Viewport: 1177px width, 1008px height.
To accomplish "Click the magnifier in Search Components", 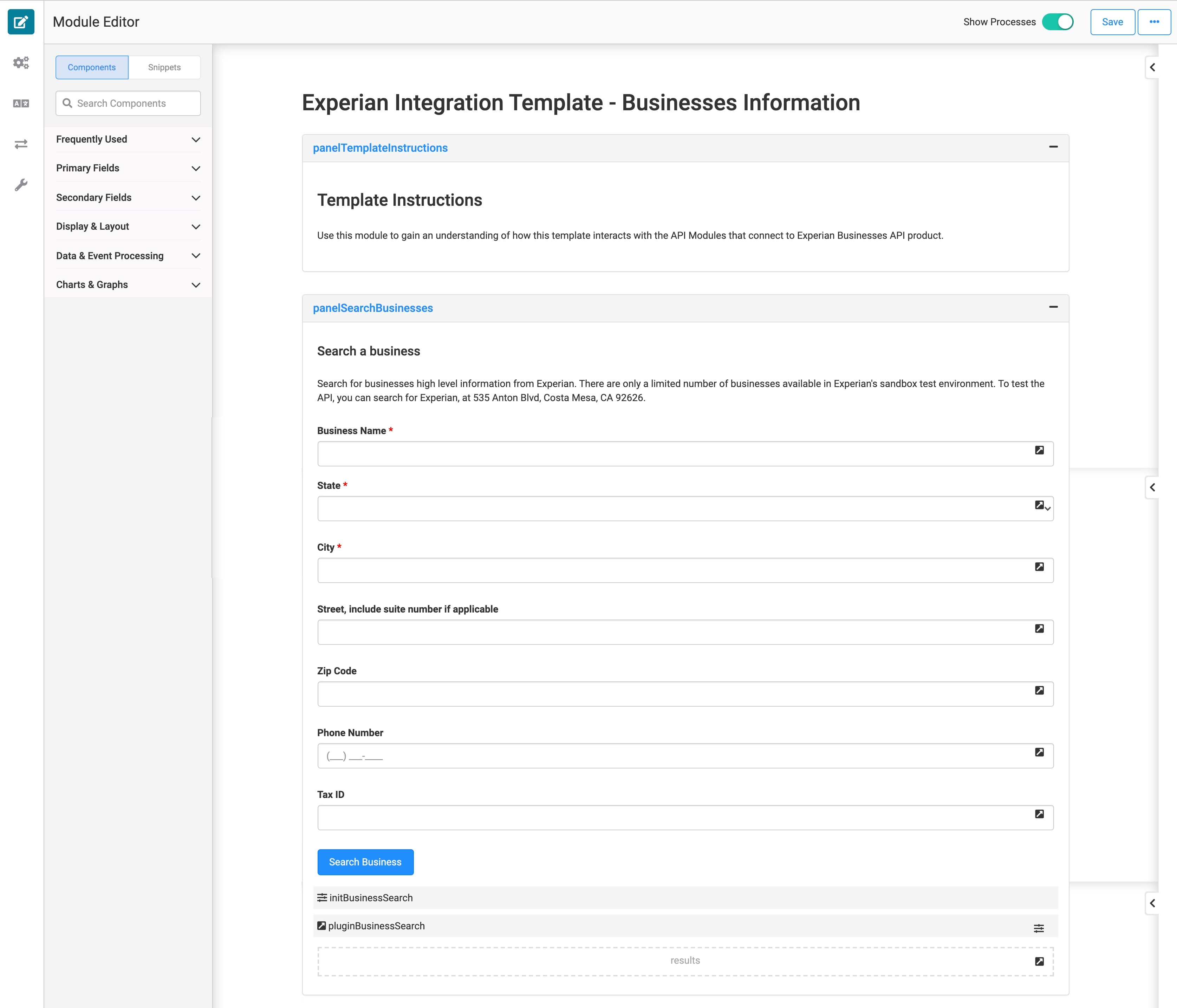I will click(x=67, y=103).
